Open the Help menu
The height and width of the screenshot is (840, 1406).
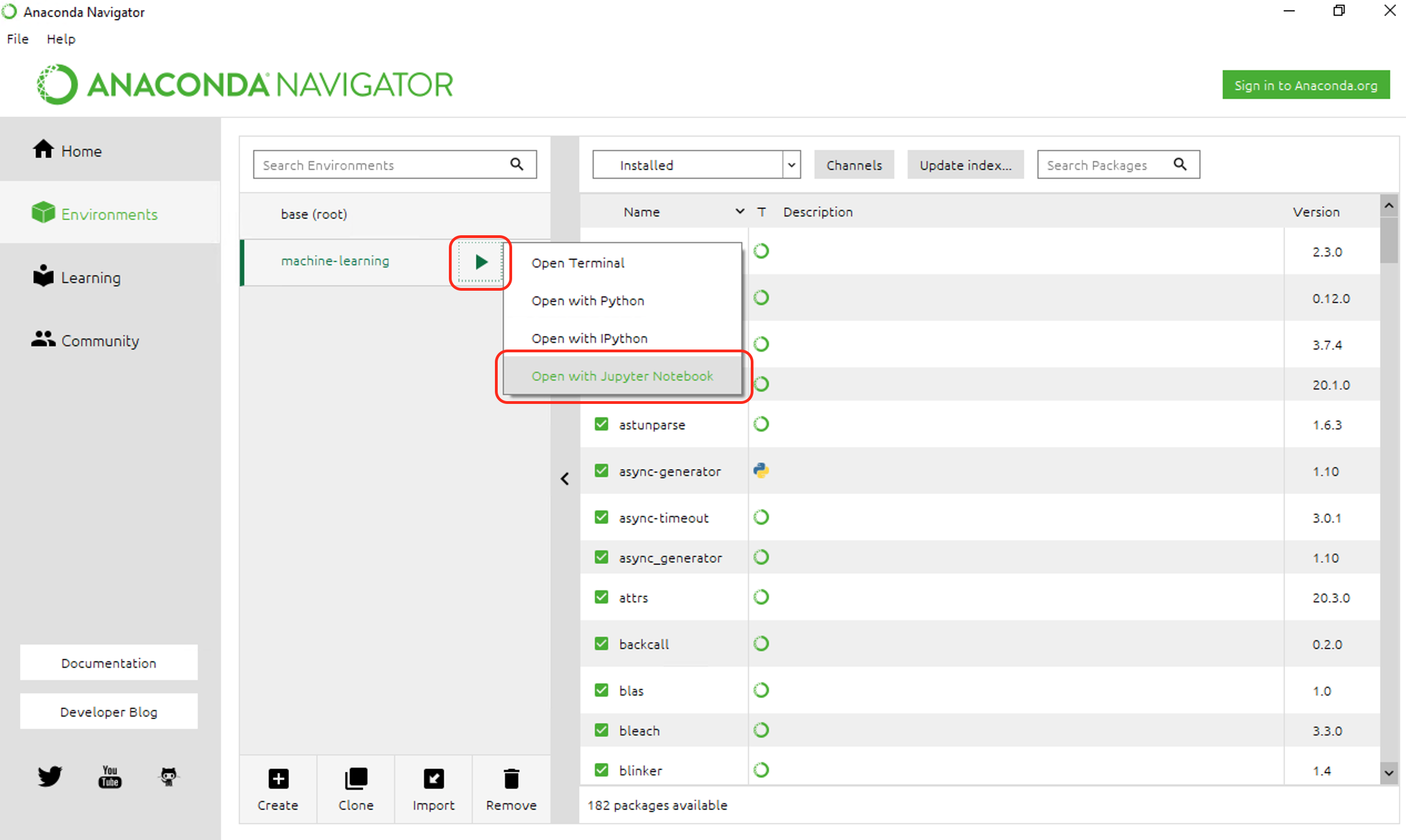[60, 39]
